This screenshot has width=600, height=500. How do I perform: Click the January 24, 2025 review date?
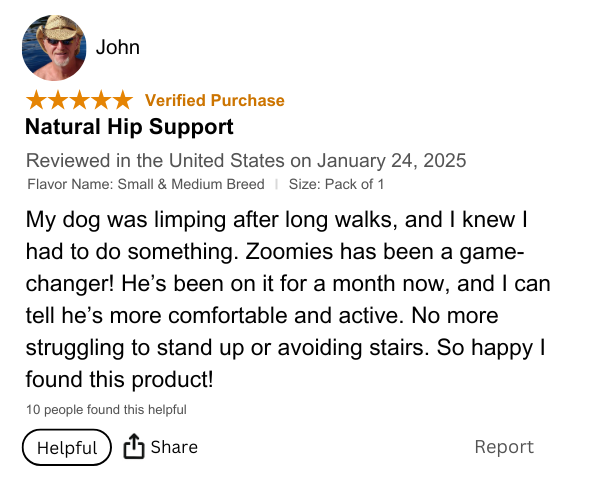point(392,160)
